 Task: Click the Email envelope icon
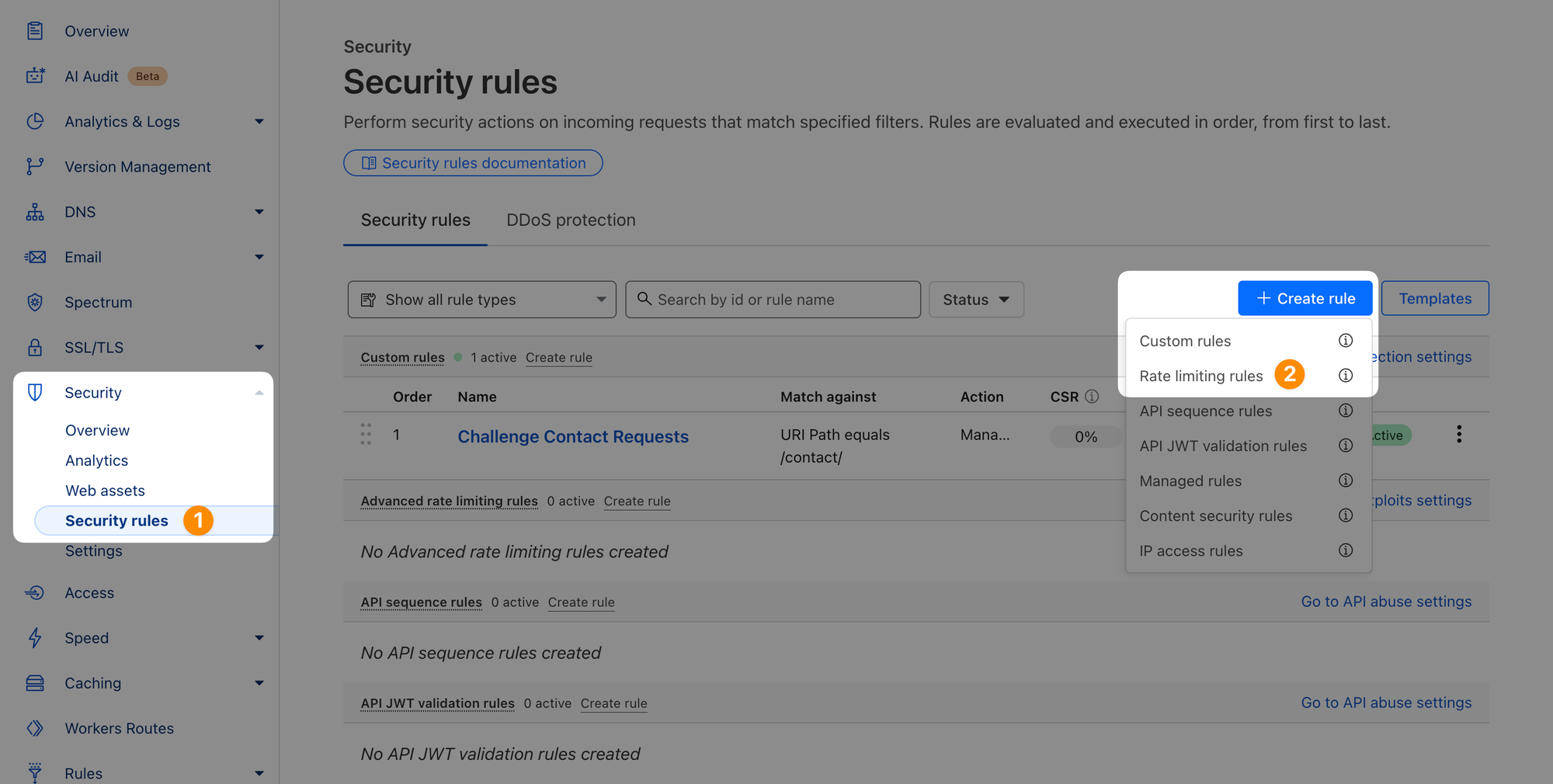35,257
